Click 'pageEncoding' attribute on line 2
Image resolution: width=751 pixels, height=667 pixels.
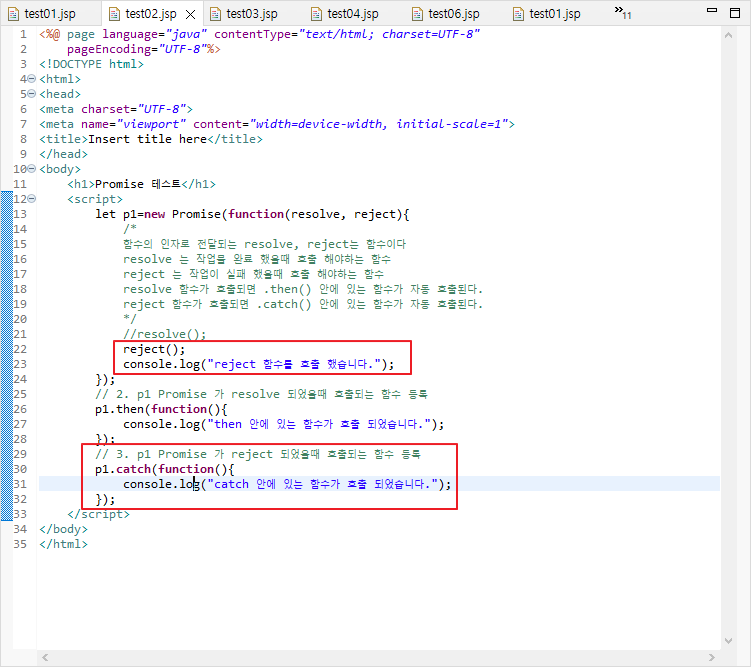[109, 49]
